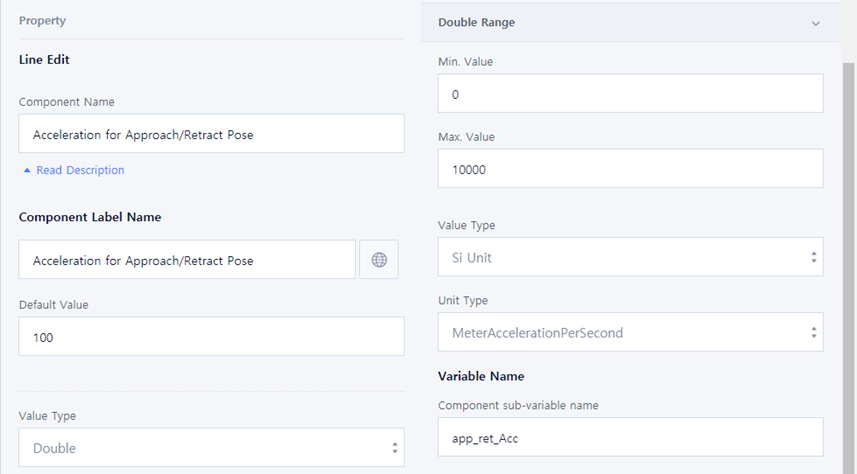Image resolution: width=857 pixels, height=474 pixels.
Task: Click the Min. Value input field
Action: point(630,94)
